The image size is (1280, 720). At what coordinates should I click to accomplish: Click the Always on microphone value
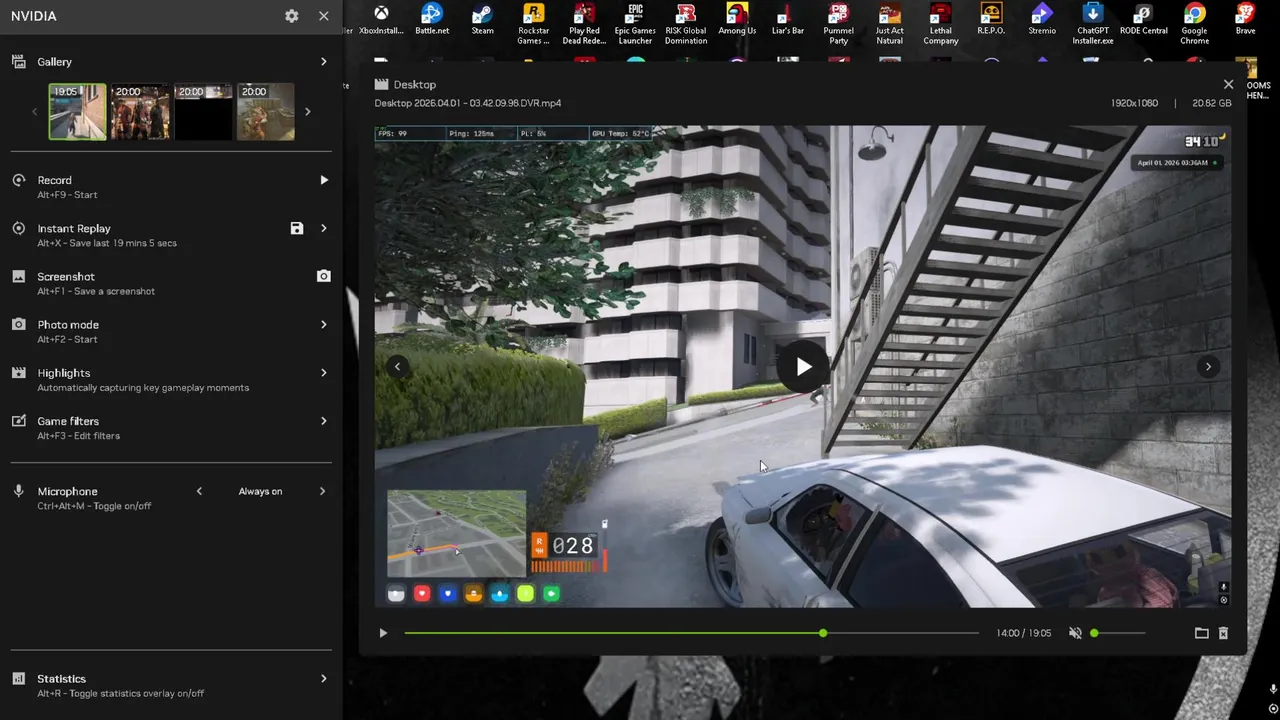point(260,491)
